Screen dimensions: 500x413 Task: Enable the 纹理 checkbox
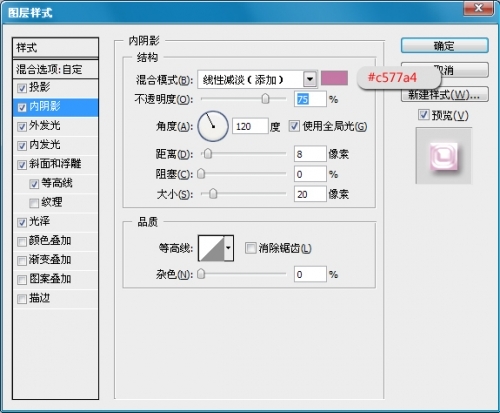point(34,203)
